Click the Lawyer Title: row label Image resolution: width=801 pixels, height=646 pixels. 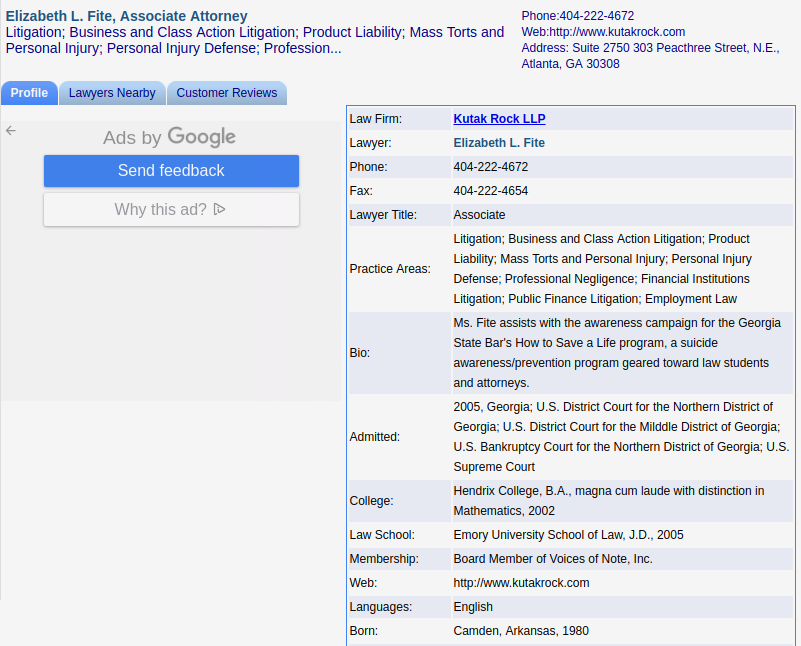pyautogui.click(x=383, y=214)
